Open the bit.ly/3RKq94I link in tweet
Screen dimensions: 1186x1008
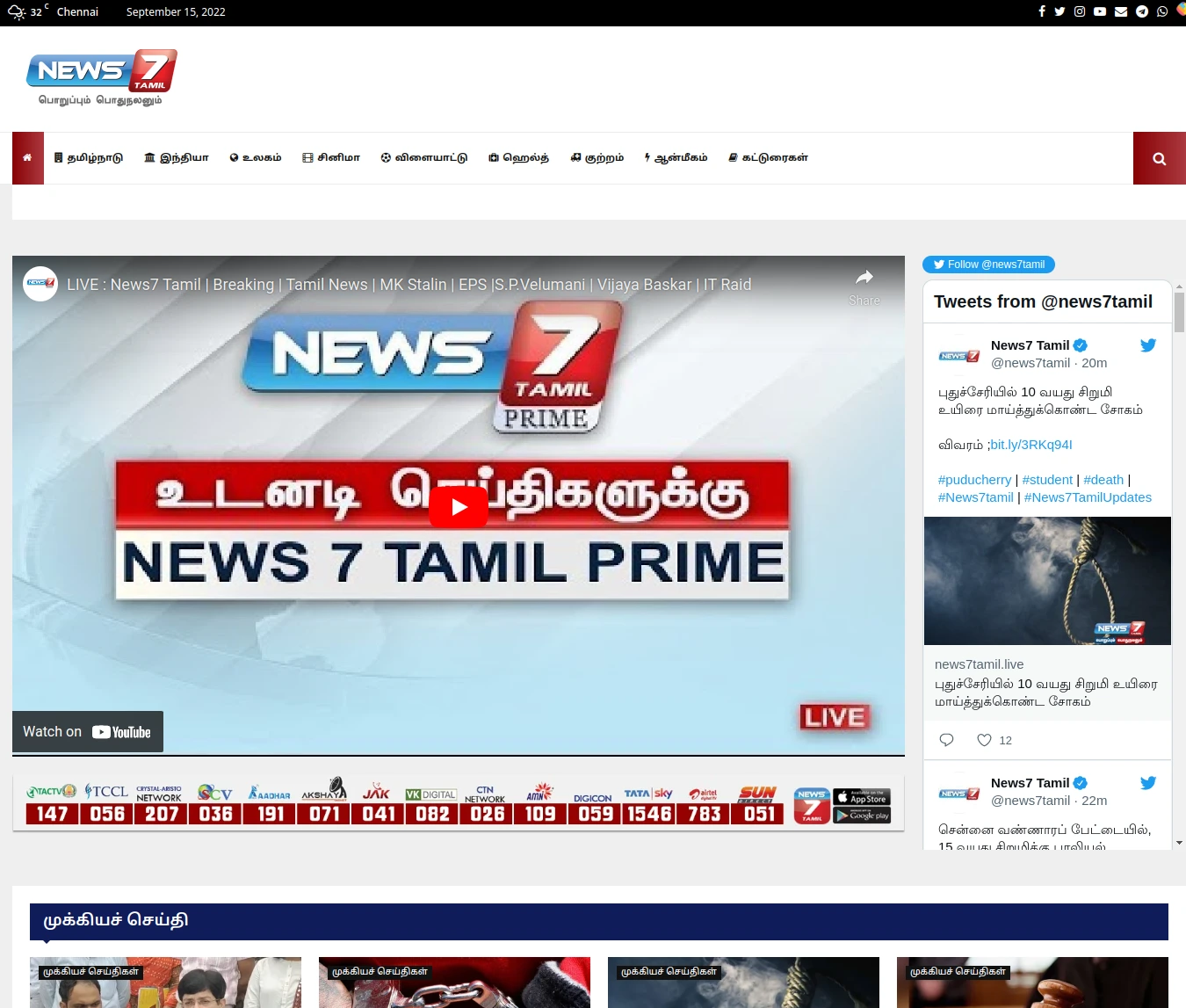(1031, 445)
